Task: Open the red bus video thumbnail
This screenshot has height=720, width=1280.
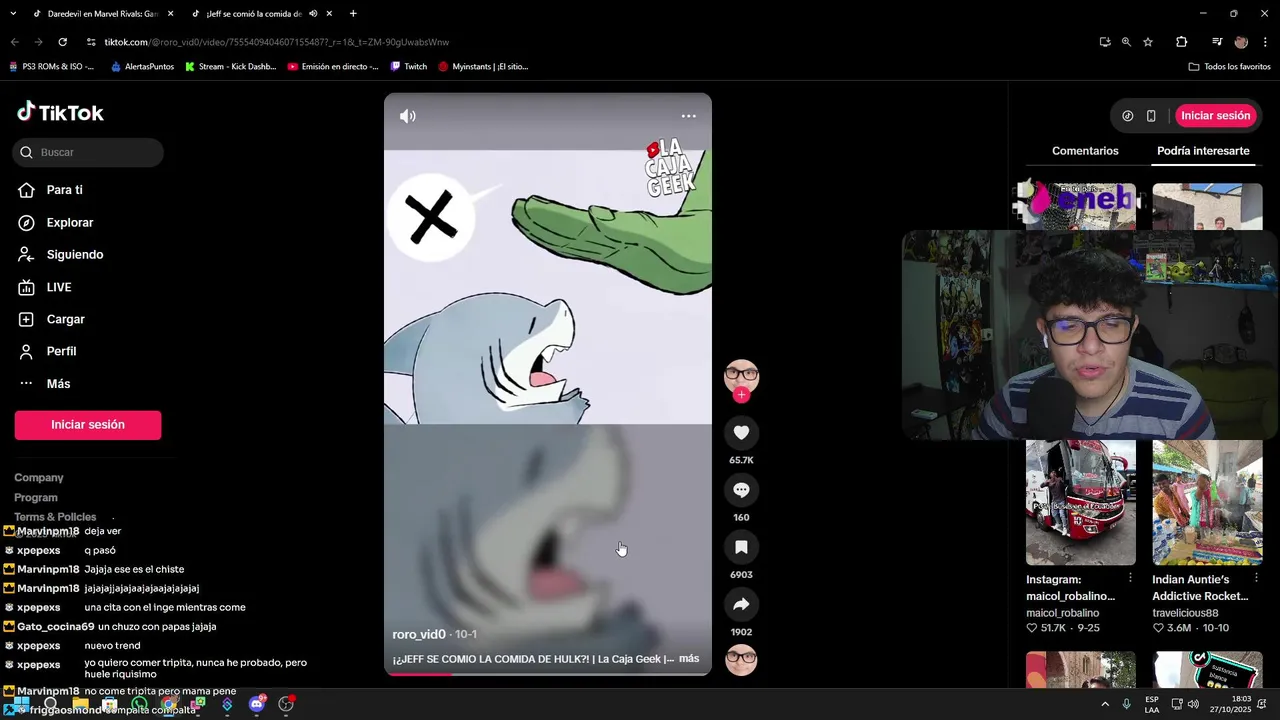Action: [x=1081, y=502]
